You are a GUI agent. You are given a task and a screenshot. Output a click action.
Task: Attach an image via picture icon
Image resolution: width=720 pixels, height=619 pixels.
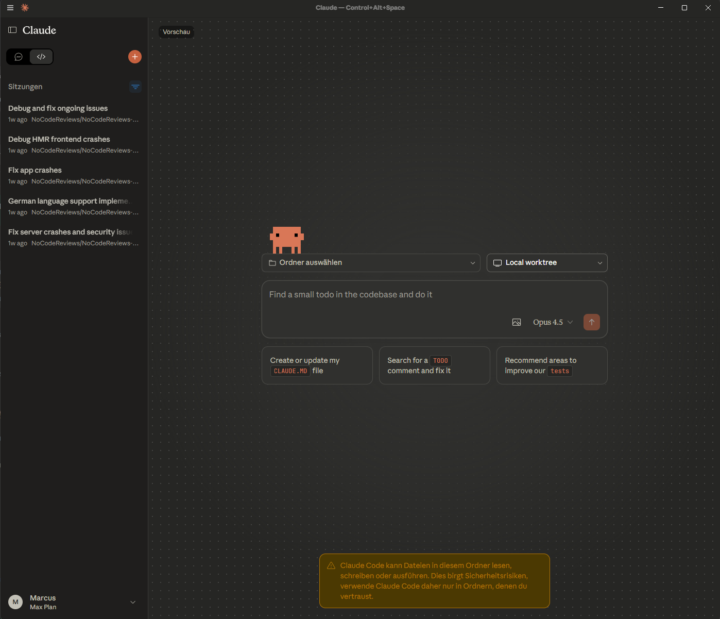pyautogui.click(x=517, y=322)
